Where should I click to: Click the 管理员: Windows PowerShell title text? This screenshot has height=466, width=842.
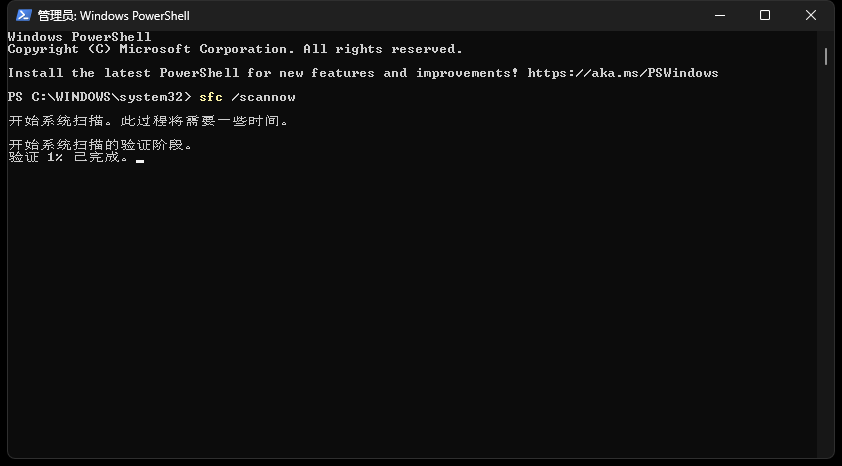point(113,16)
